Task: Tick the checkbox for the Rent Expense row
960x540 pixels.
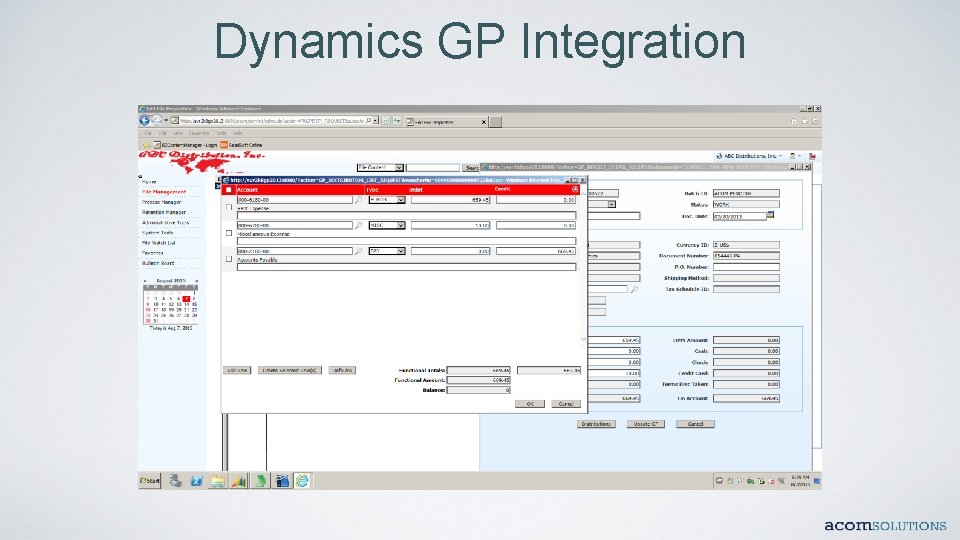Action: 229,208
